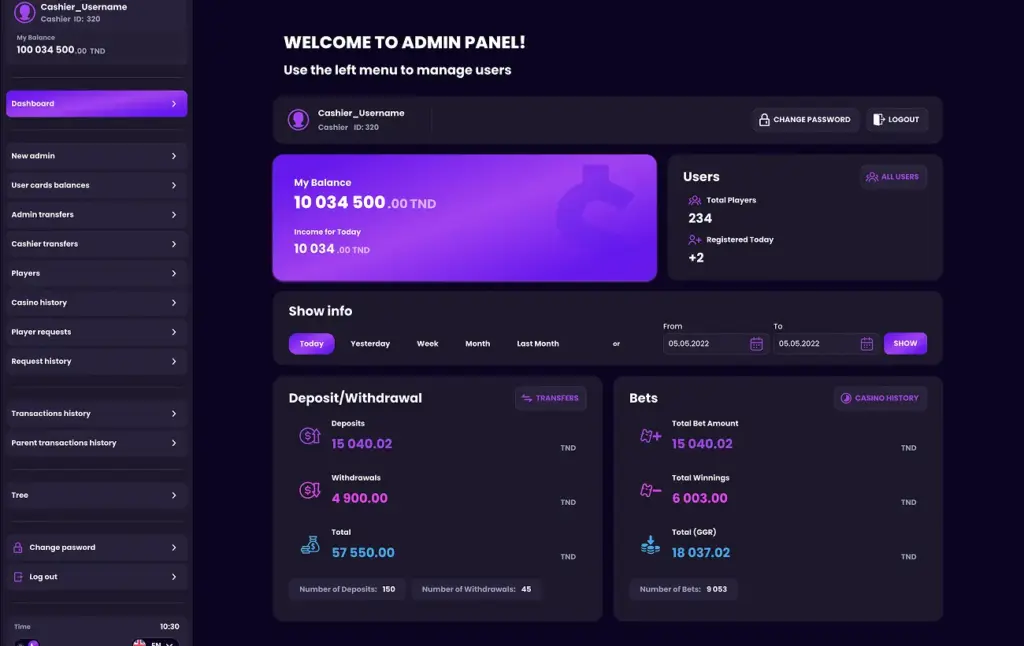Open Casino history in sidebar menu
The height and width of the screenshot is (646, 1024).
97,302
